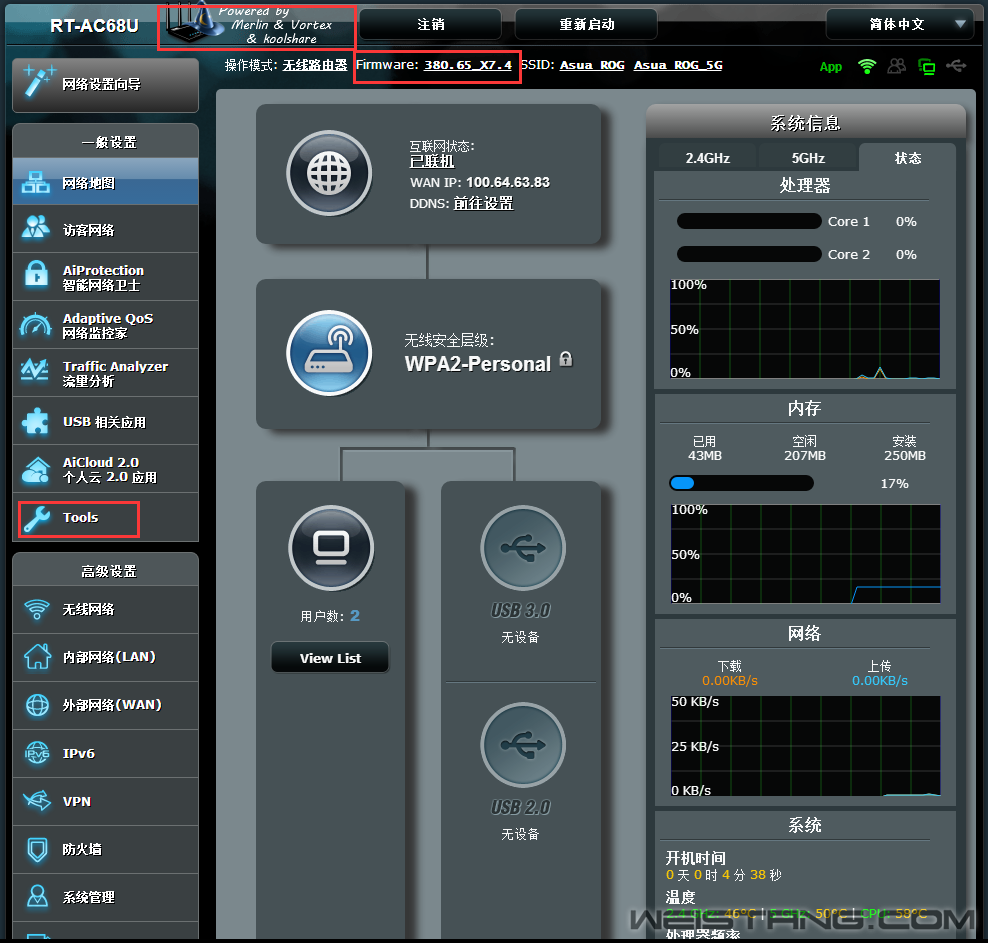988x943 pixels.
Task: Click the WPA2-Personal security level text
Action: pyautogui.click(x=478, y=363)
